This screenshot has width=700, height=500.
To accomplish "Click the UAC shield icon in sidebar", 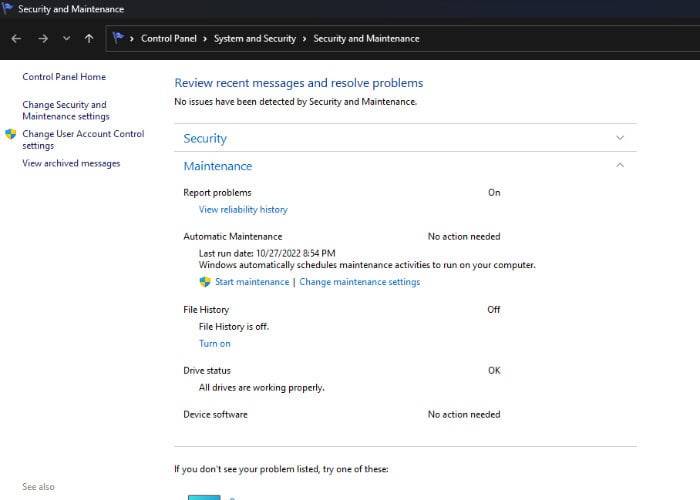I will (11, 134).
